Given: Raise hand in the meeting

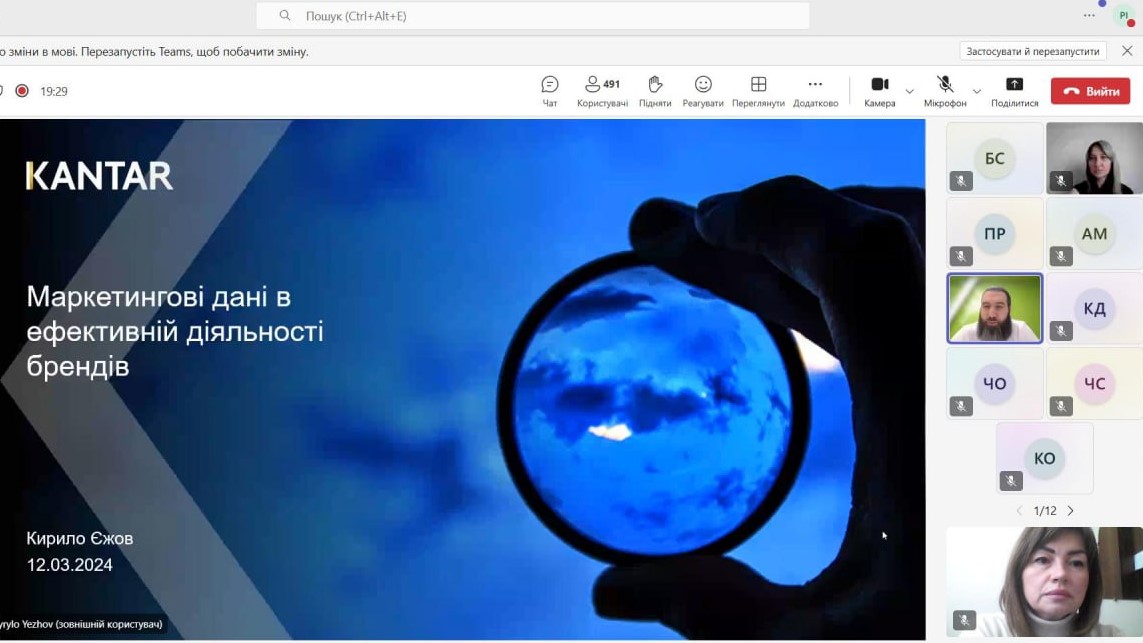Looking at the screenshot, I should pos(655,91).
